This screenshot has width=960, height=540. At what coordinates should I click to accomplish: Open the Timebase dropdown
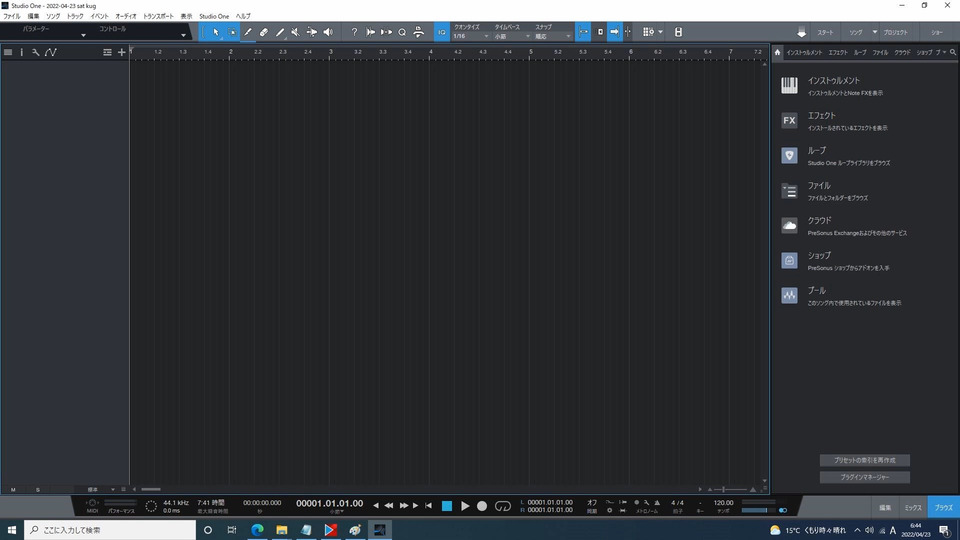click(512, 36)
